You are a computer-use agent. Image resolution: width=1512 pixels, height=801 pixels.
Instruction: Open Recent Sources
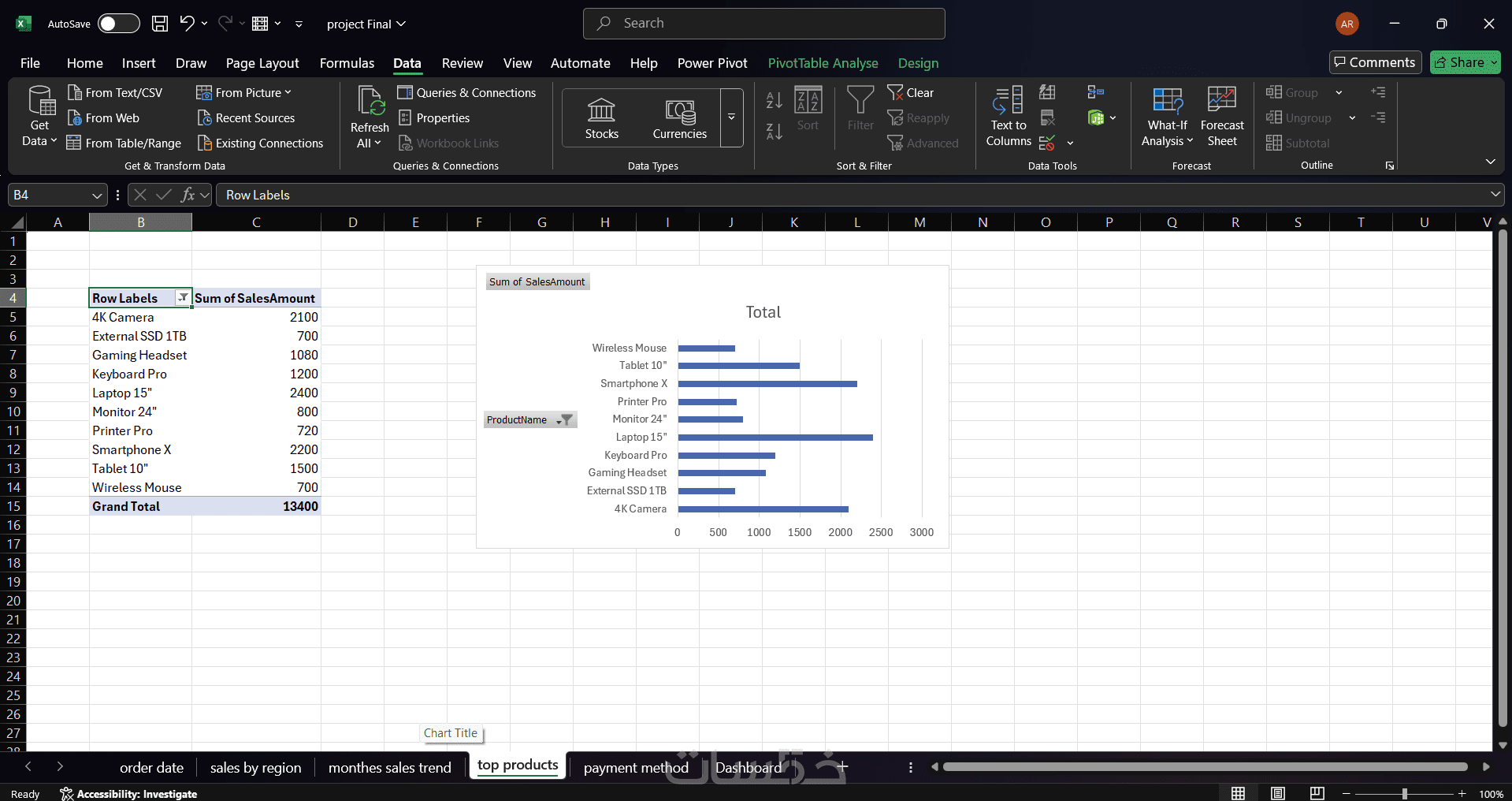coord(246,118)
